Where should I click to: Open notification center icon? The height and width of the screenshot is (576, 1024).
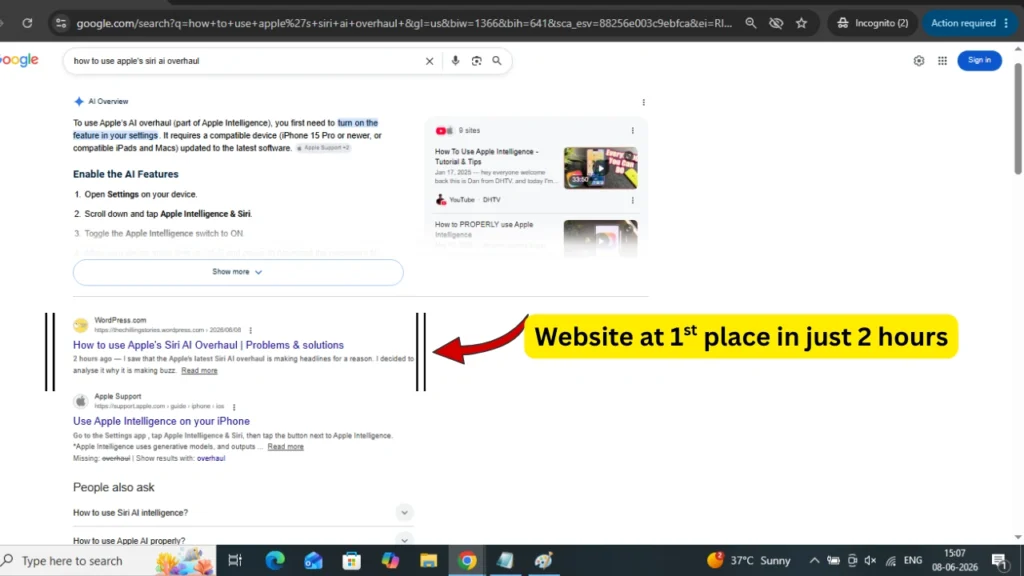(999, 560)
